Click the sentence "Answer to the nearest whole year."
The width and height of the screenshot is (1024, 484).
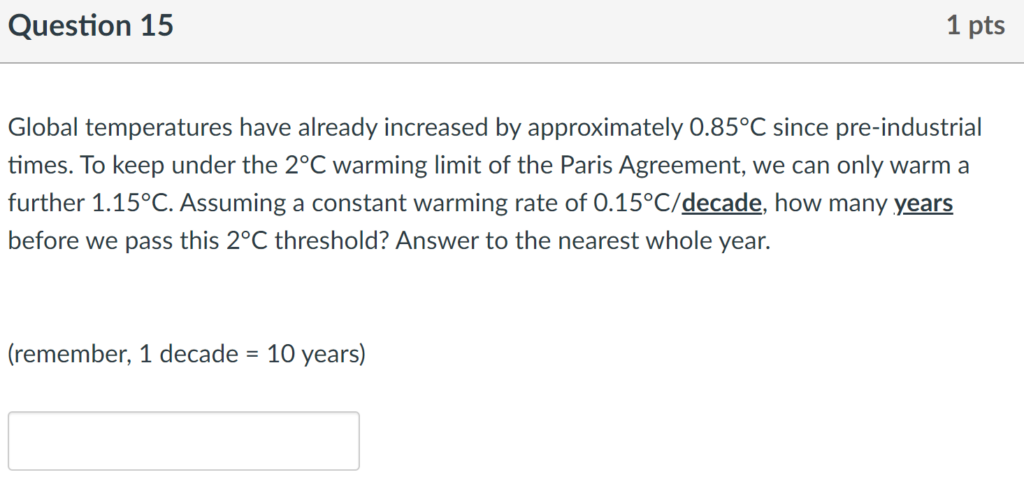pyautogui.click(x=583, y=242)
